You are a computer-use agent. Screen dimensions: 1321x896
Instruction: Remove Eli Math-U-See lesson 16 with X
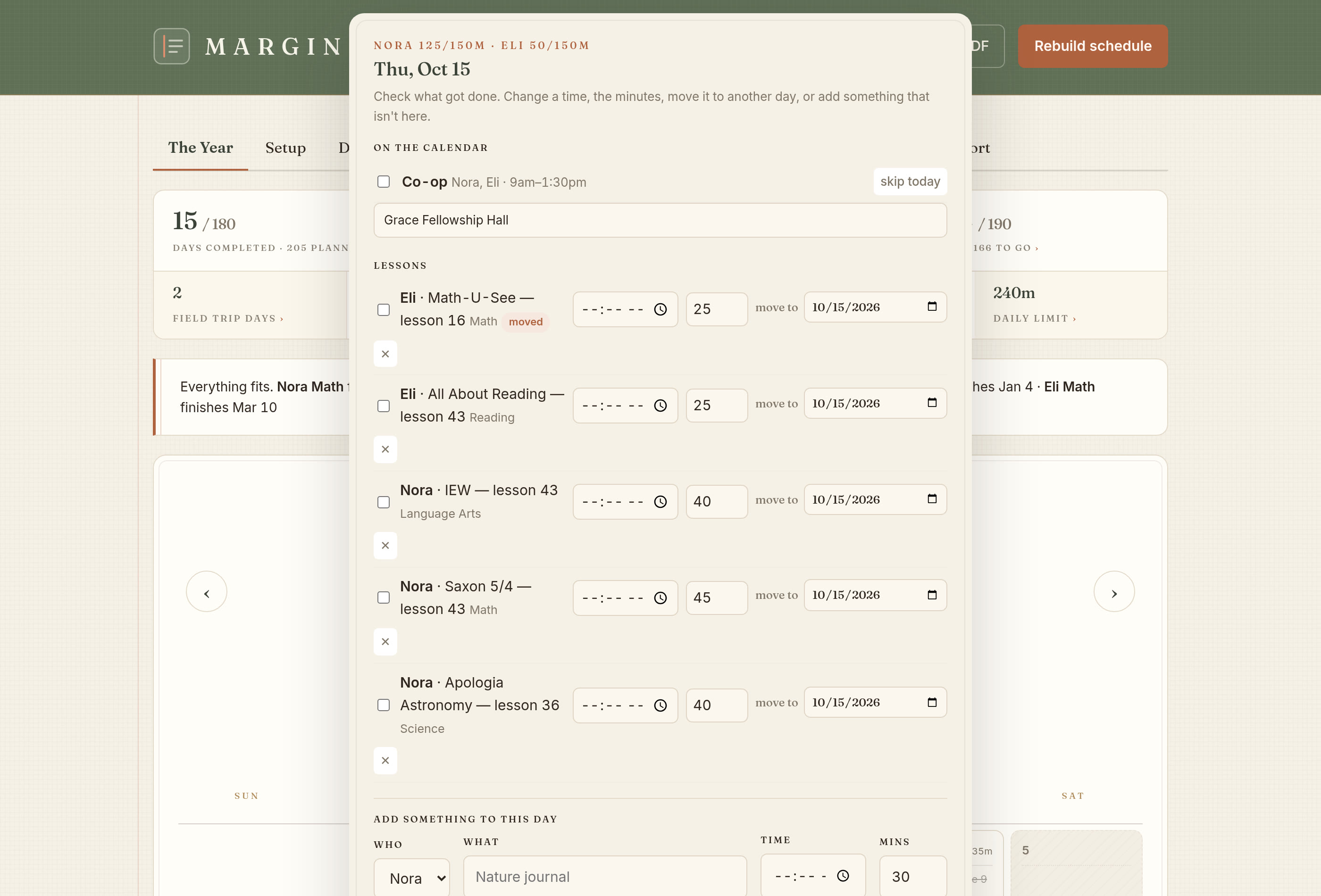385,354
